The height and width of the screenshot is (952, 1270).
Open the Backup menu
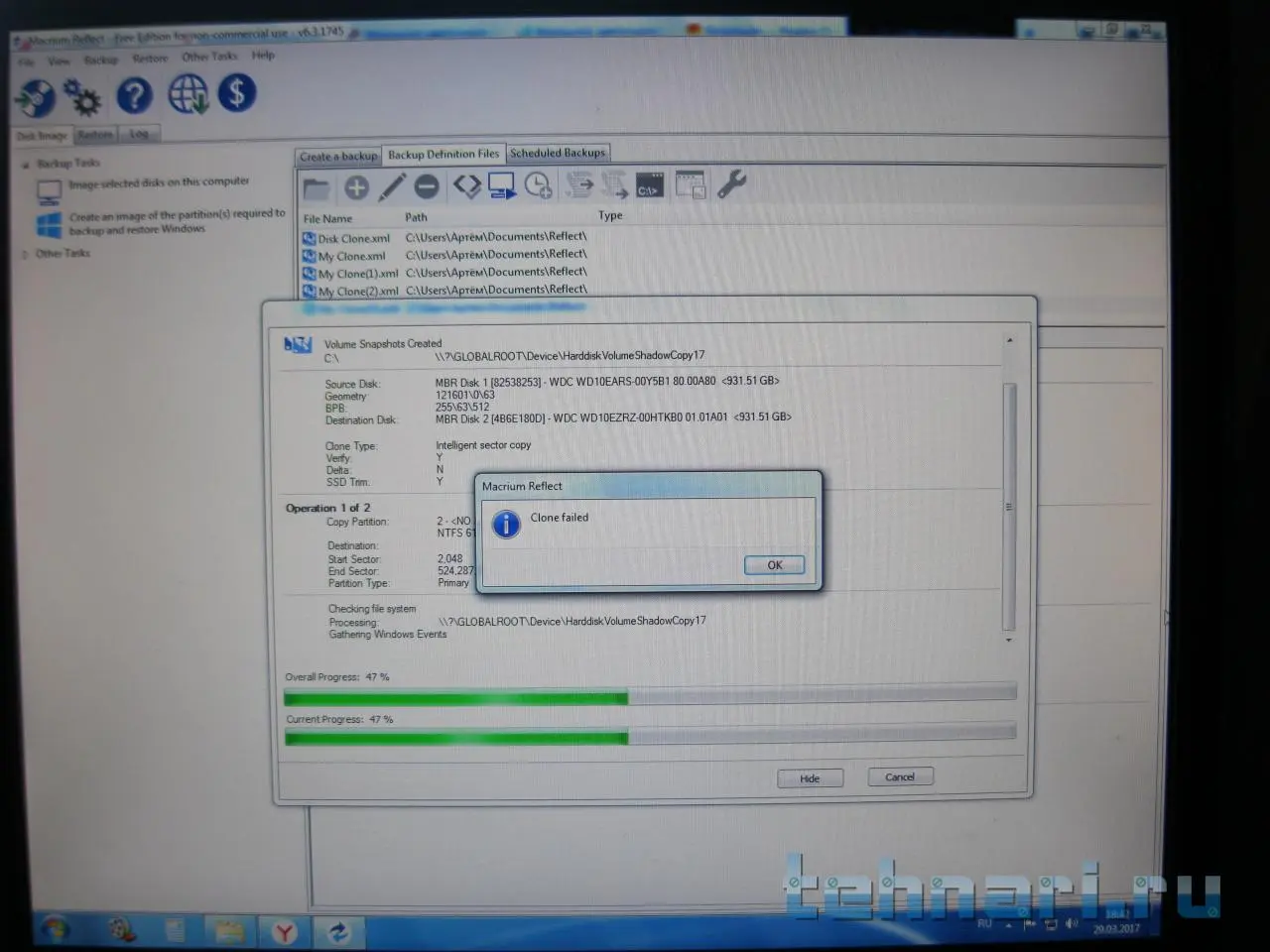pos(100,59)
